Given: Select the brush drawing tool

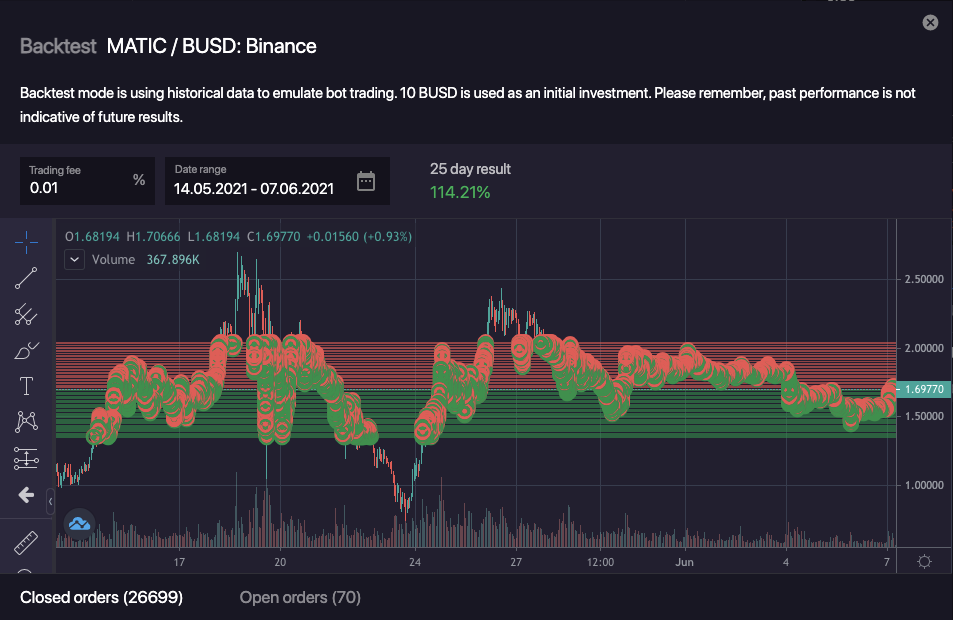Looking at the screenshot, I should coord(27,351).
